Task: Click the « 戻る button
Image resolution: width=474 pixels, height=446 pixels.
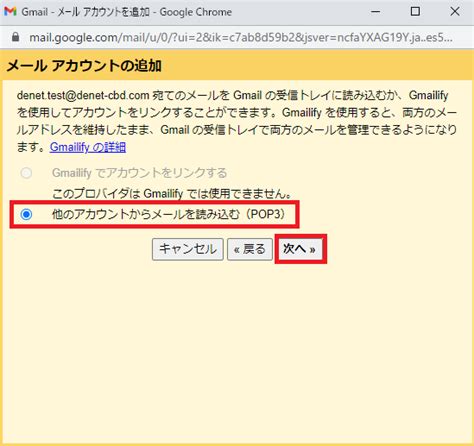Action: click(x=250, y=249)
